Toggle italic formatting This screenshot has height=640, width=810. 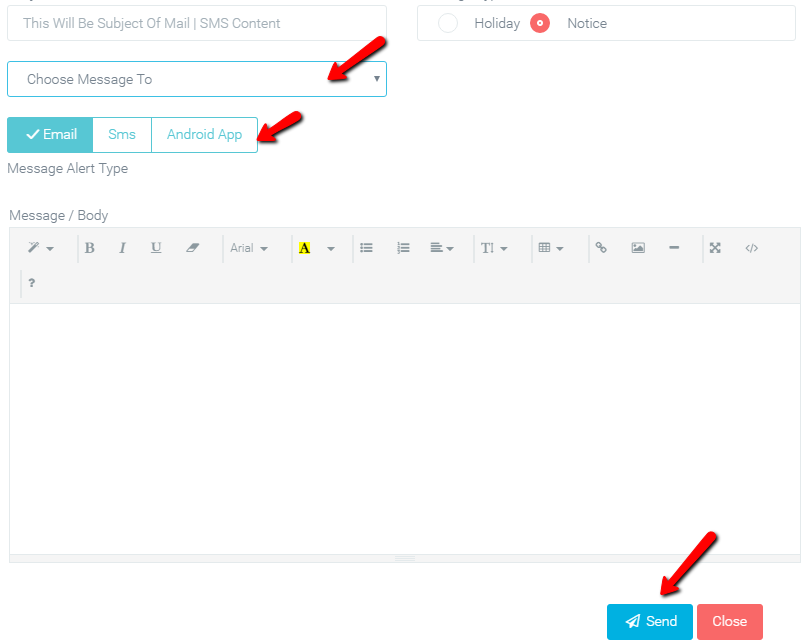click(x=122, y=248)
